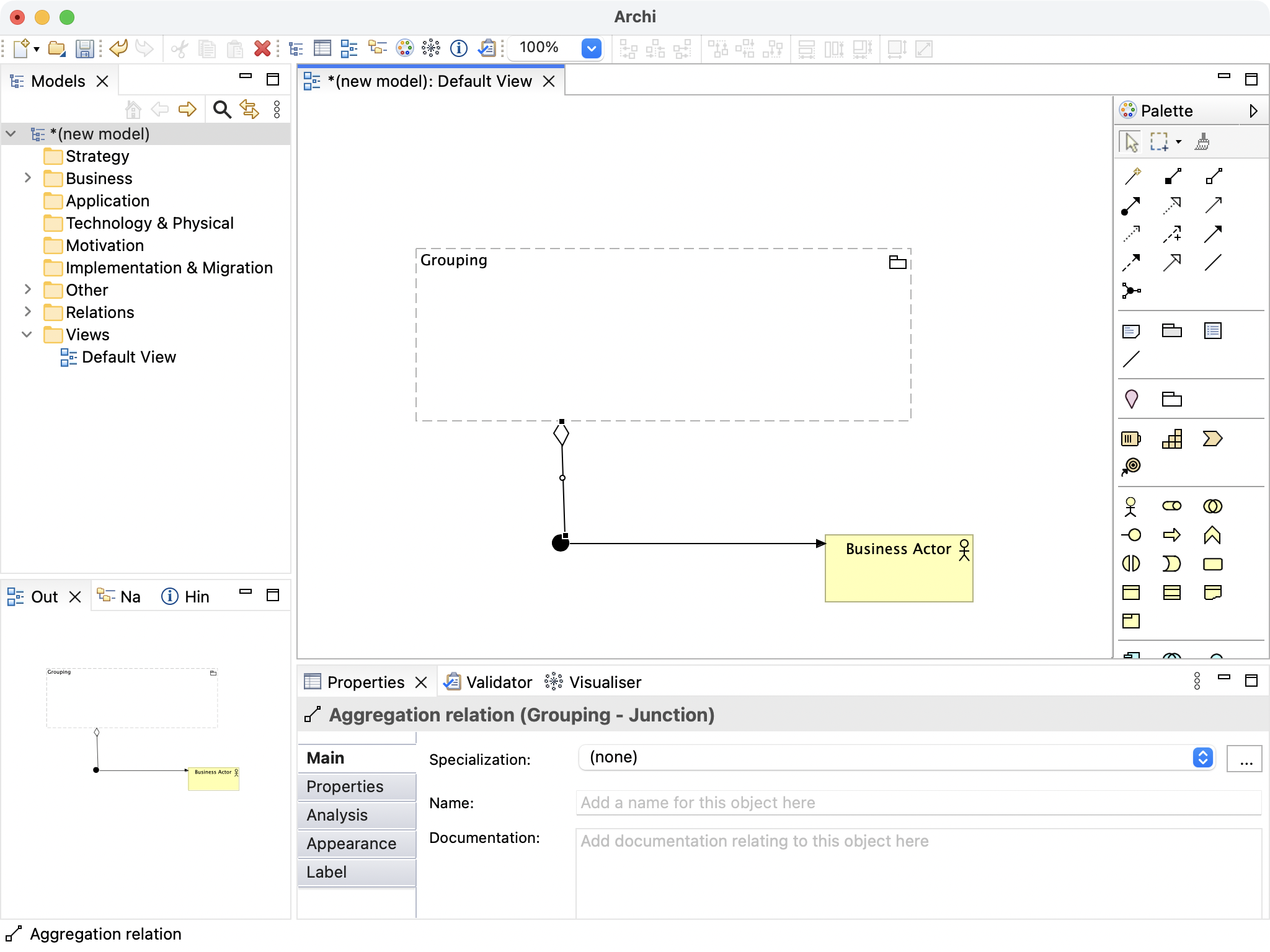Viewport: 1270px width, 952px height.
Task: Switch to the Validator tab
Action: (x=488, y=682)
